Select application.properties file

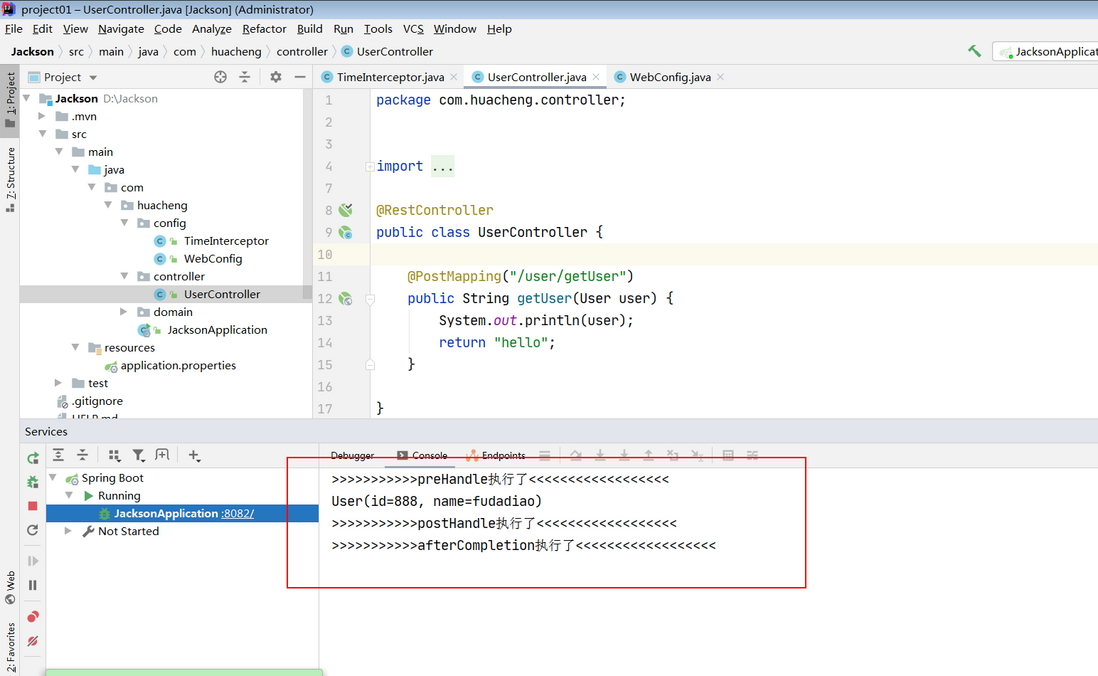click(177, 366)
